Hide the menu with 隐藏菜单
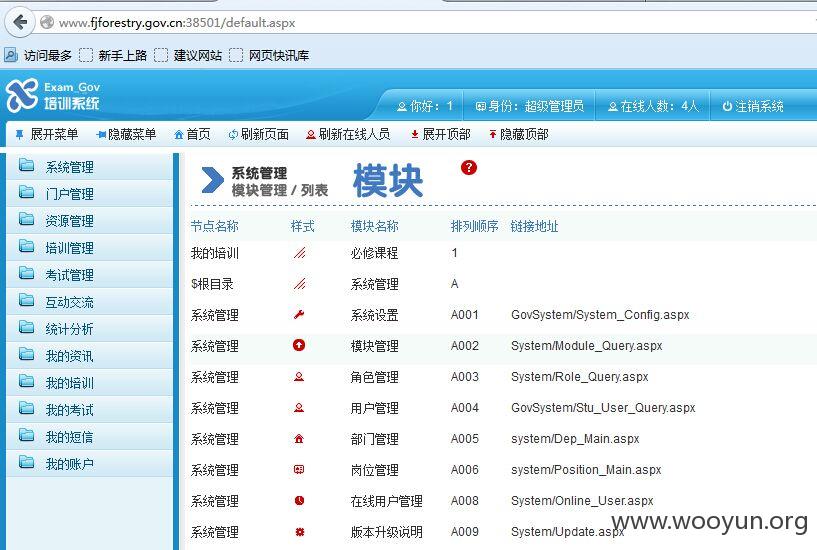 (126, 134)
